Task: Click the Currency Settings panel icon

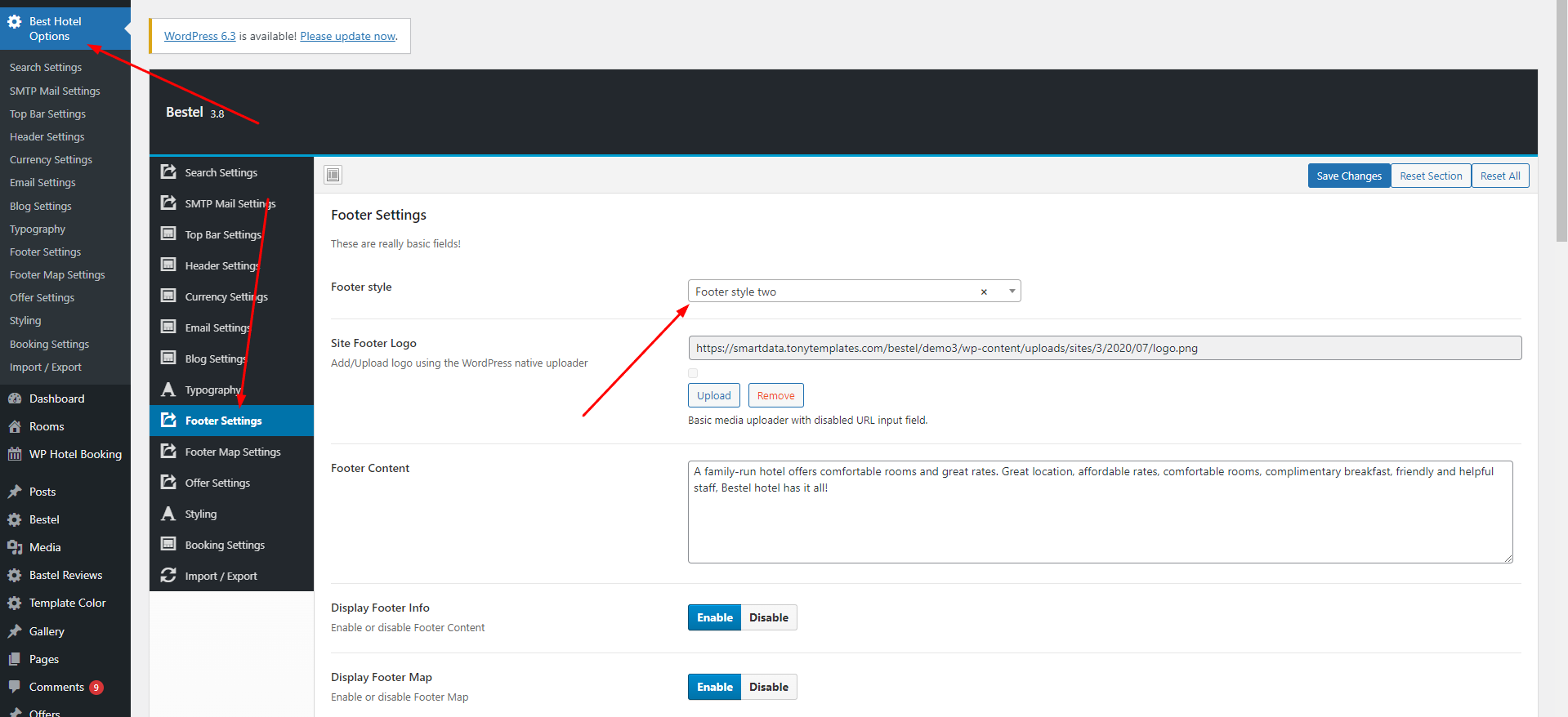Action: 168,296
